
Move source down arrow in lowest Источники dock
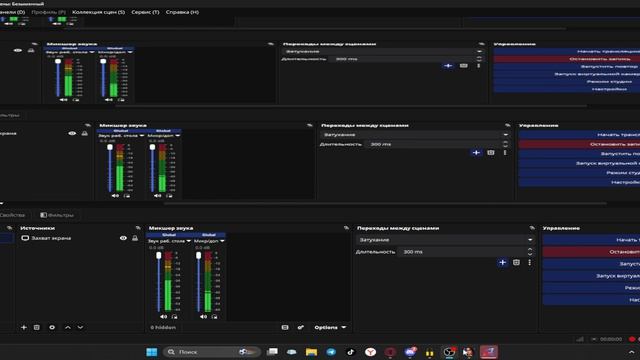point(80,327)
